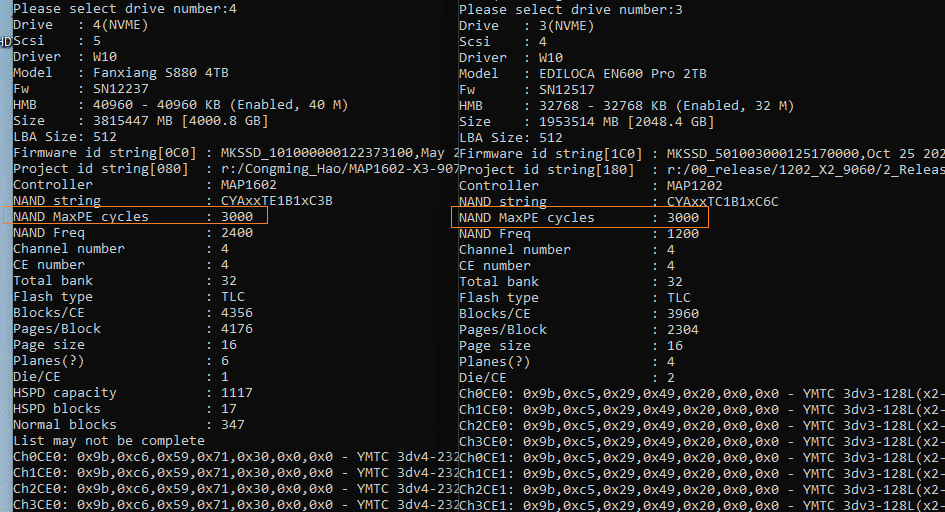Click right pane 'Die/CE : 2' line

click(x=567, y=378)
